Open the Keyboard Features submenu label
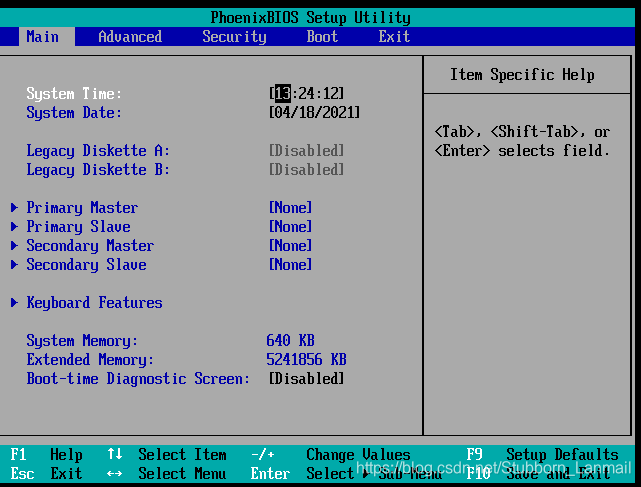Viewport: 641px width, 487px height. click(x=94, y=303)
